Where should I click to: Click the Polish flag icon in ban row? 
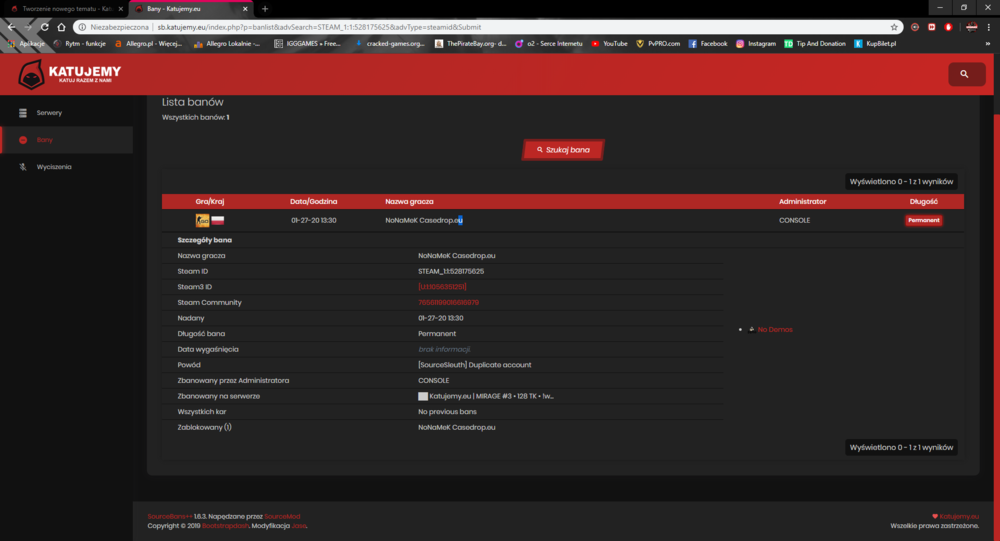point(217,220)
